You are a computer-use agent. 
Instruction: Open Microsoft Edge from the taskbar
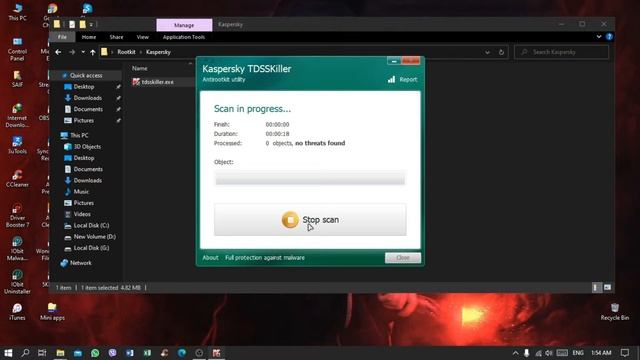[x=182, y=353]
